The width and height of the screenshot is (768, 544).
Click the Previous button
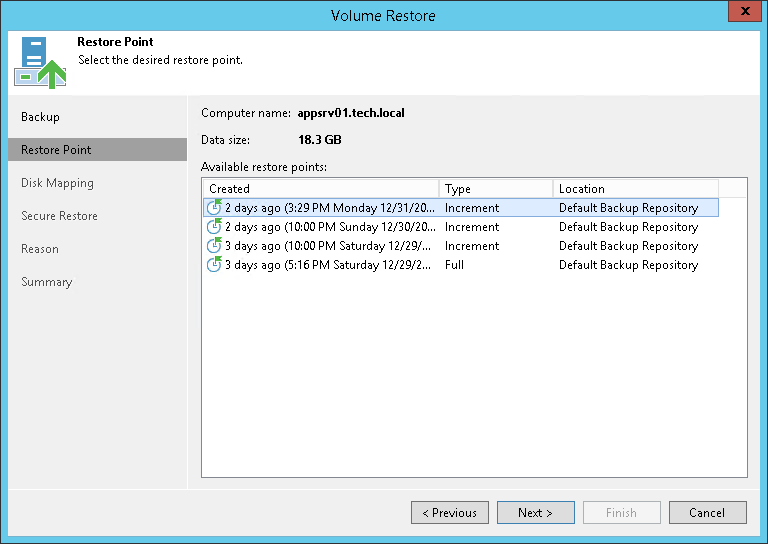(x=450, y=512)
